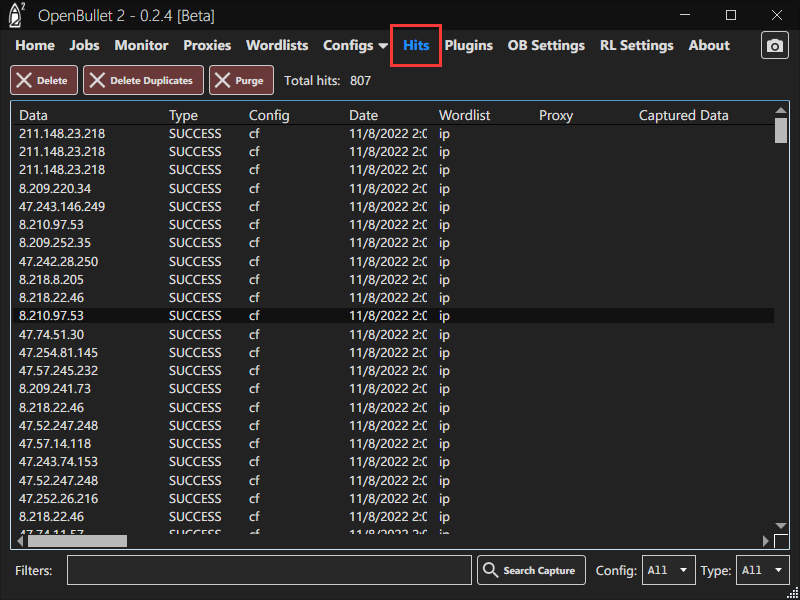Sort by the Date column header

coord(364,115)
